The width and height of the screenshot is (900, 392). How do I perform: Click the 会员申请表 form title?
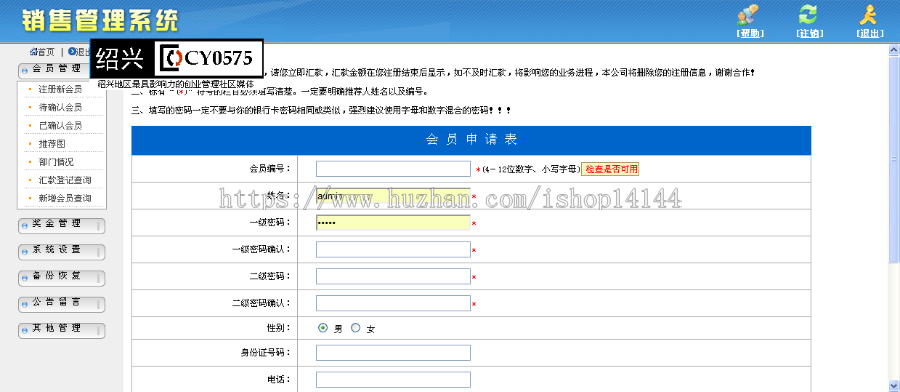pos(471,139)
